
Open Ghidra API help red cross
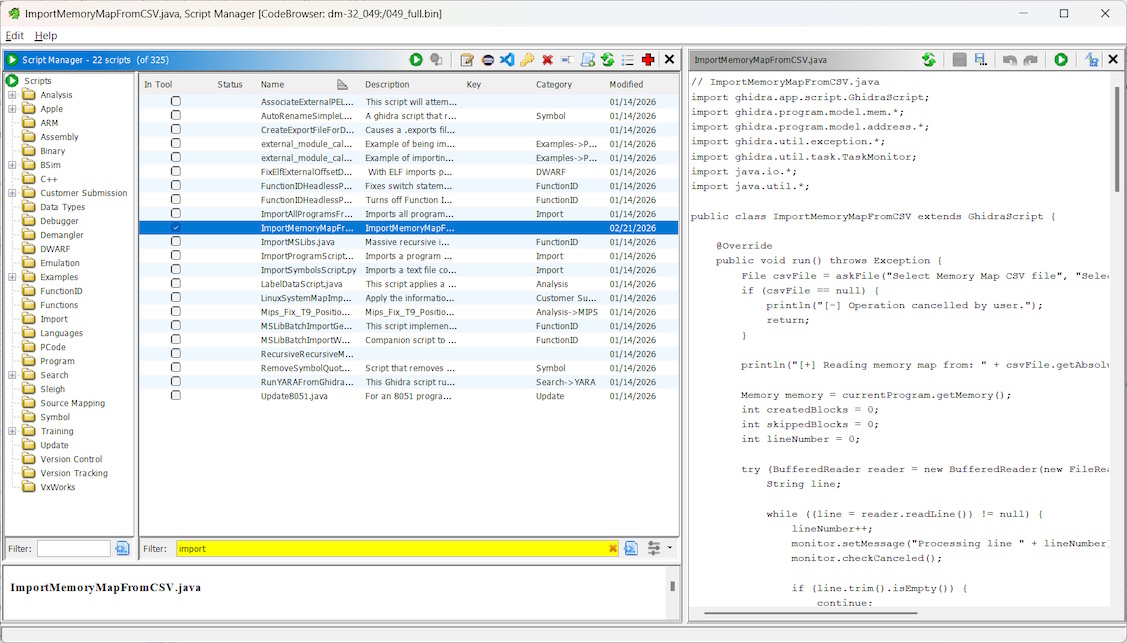pos(648,60)
